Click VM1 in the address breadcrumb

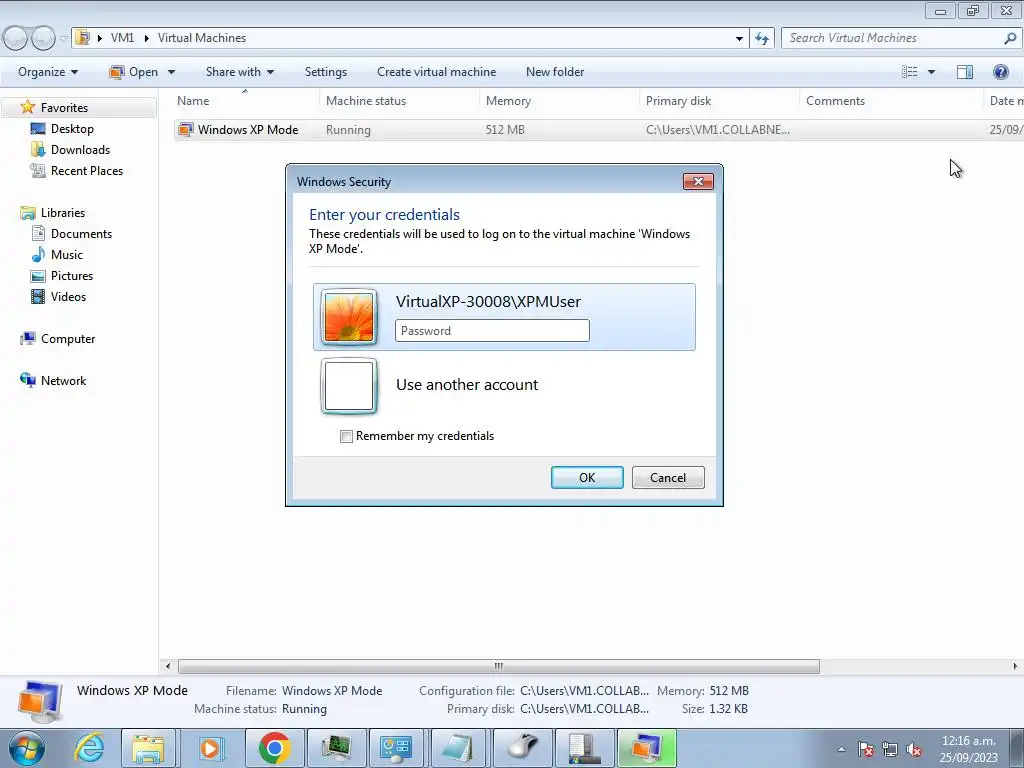pyautogui.click(x=122, y=38)
